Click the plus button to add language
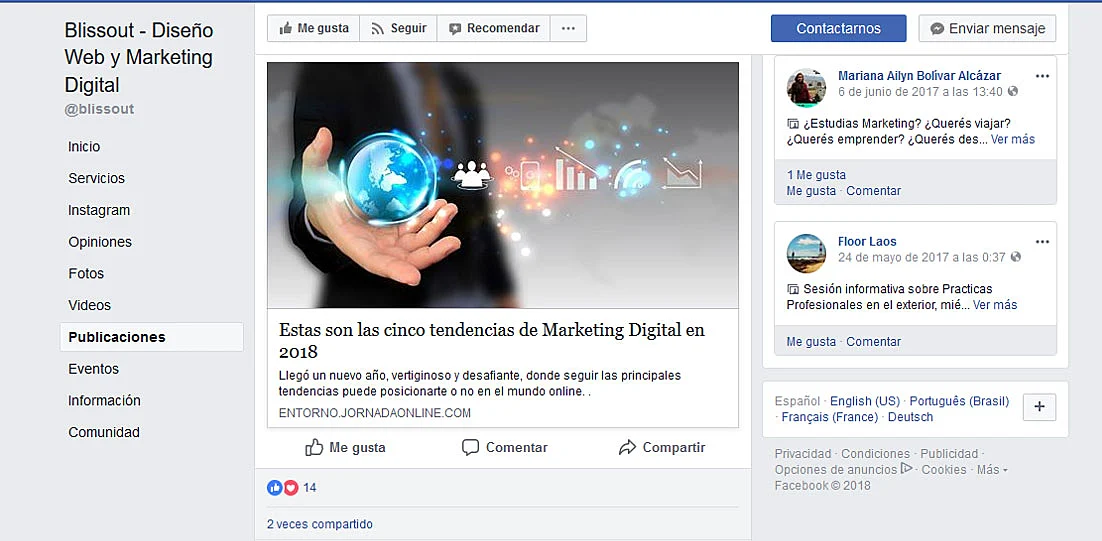The image size is (1102, 541). [1039, 407]
